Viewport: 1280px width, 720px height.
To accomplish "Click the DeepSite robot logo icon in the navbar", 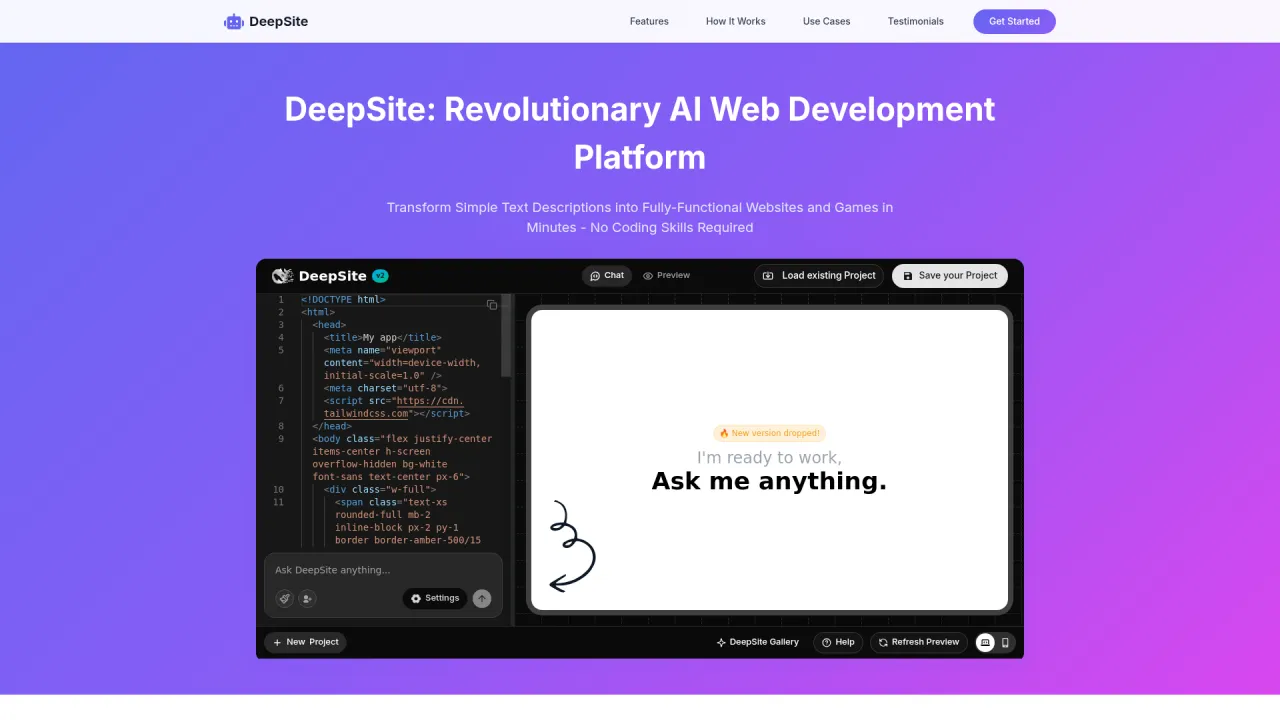I will (234, 22).
